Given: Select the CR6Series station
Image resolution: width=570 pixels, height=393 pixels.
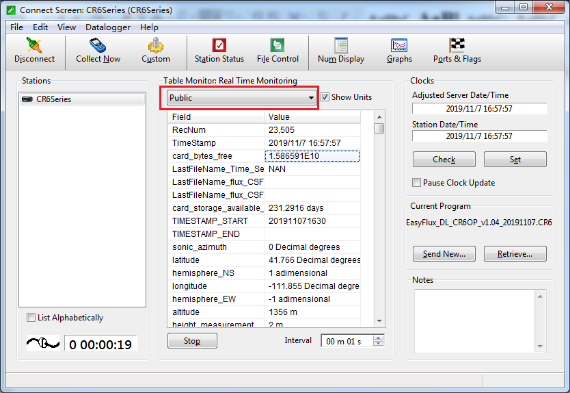Looking at the screenshot, I should (83, 99).
